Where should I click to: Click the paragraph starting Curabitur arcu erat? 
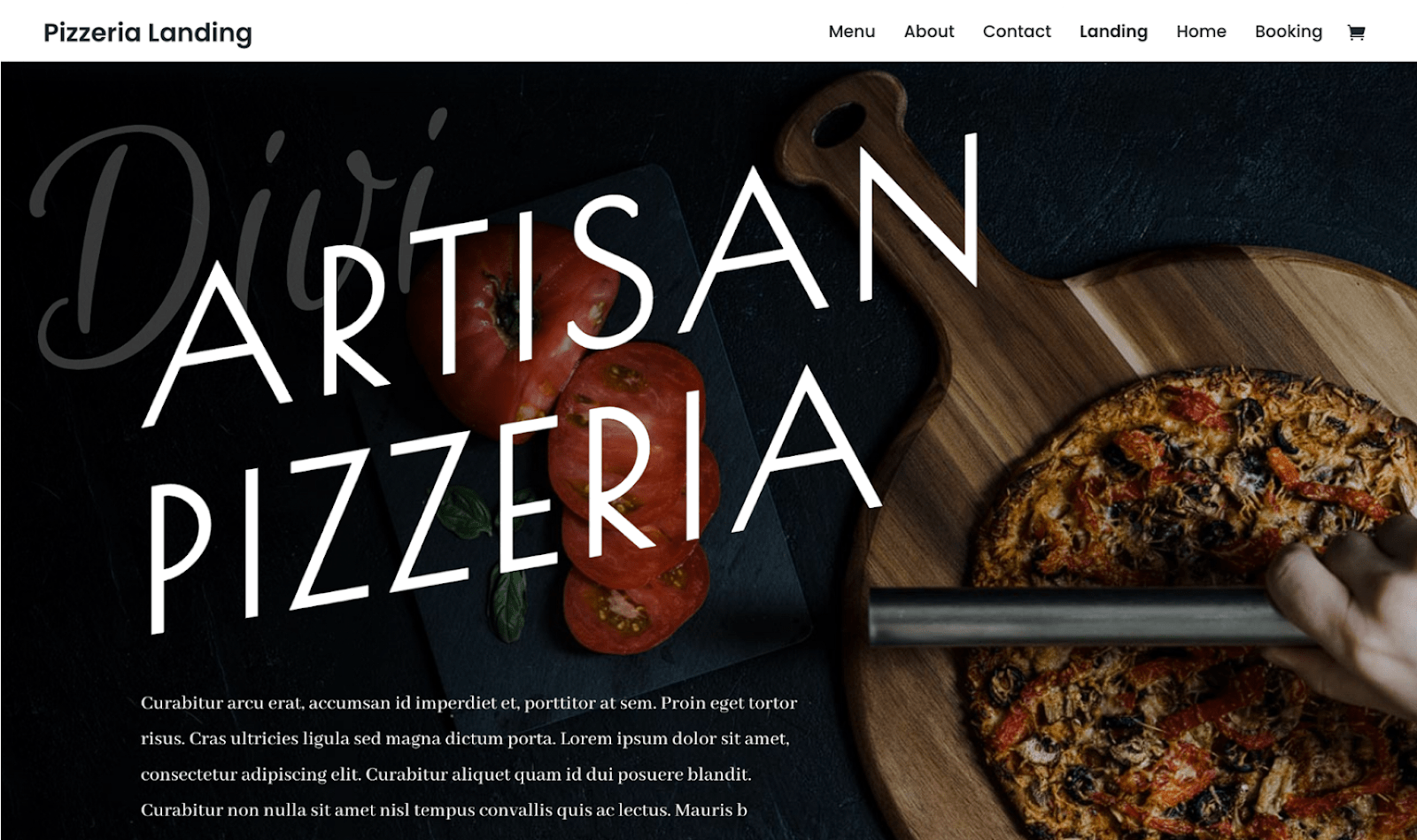point(468,756)
